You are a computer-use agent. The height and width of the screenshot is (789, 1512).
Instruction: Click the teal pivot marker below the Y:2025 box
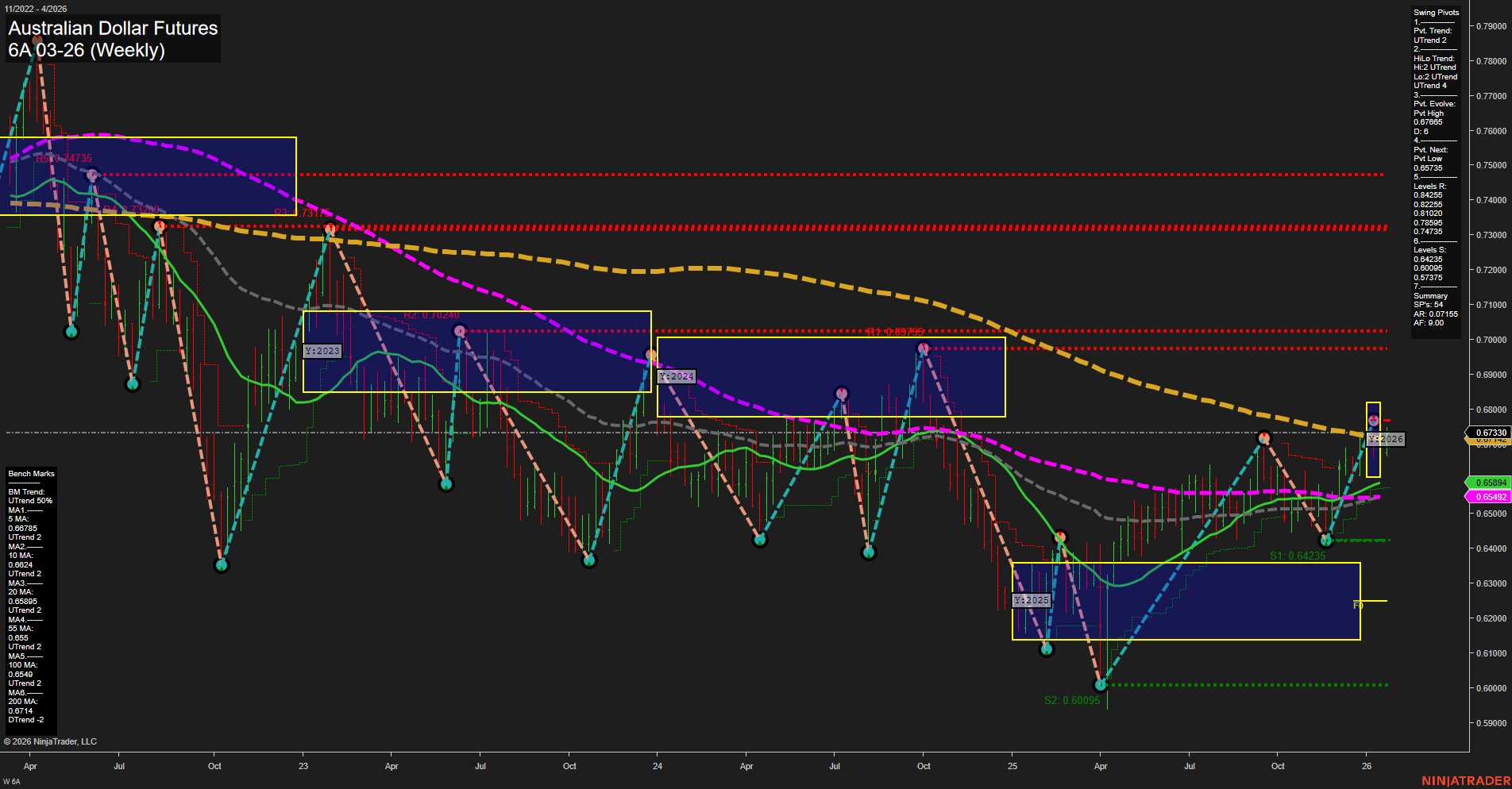(x=1047, y=648)
